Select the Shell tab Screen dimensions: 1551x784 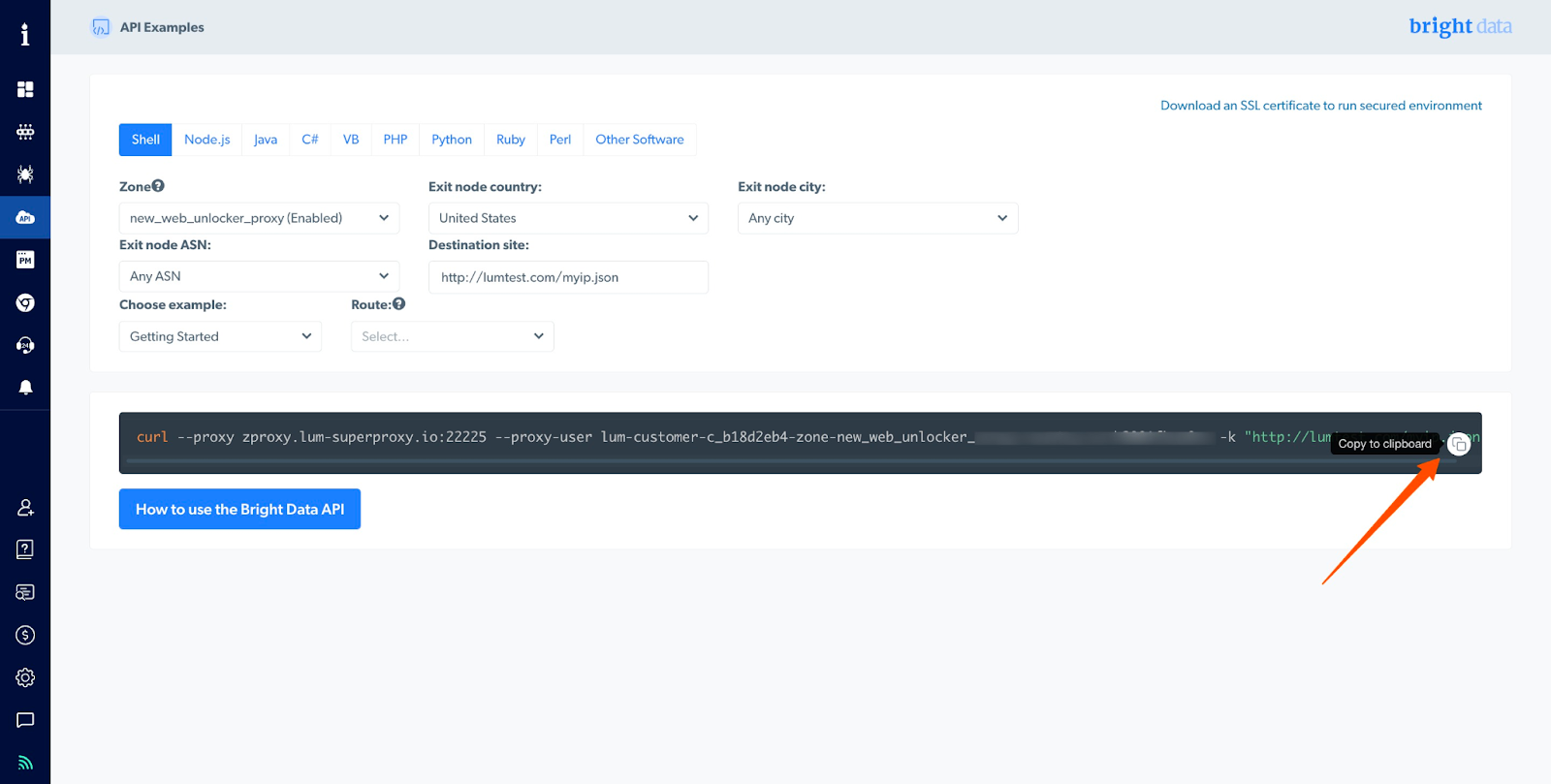pos(145,140)
